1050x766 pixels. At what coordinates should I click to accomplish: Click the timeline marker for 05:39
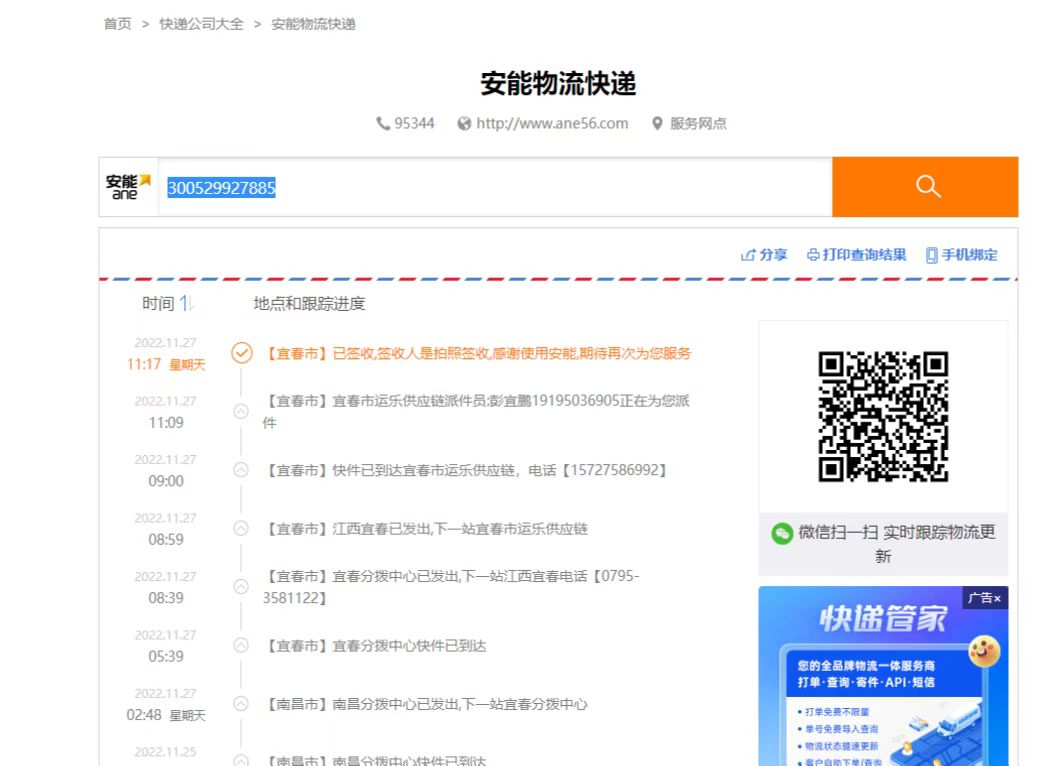coord(241,645)
